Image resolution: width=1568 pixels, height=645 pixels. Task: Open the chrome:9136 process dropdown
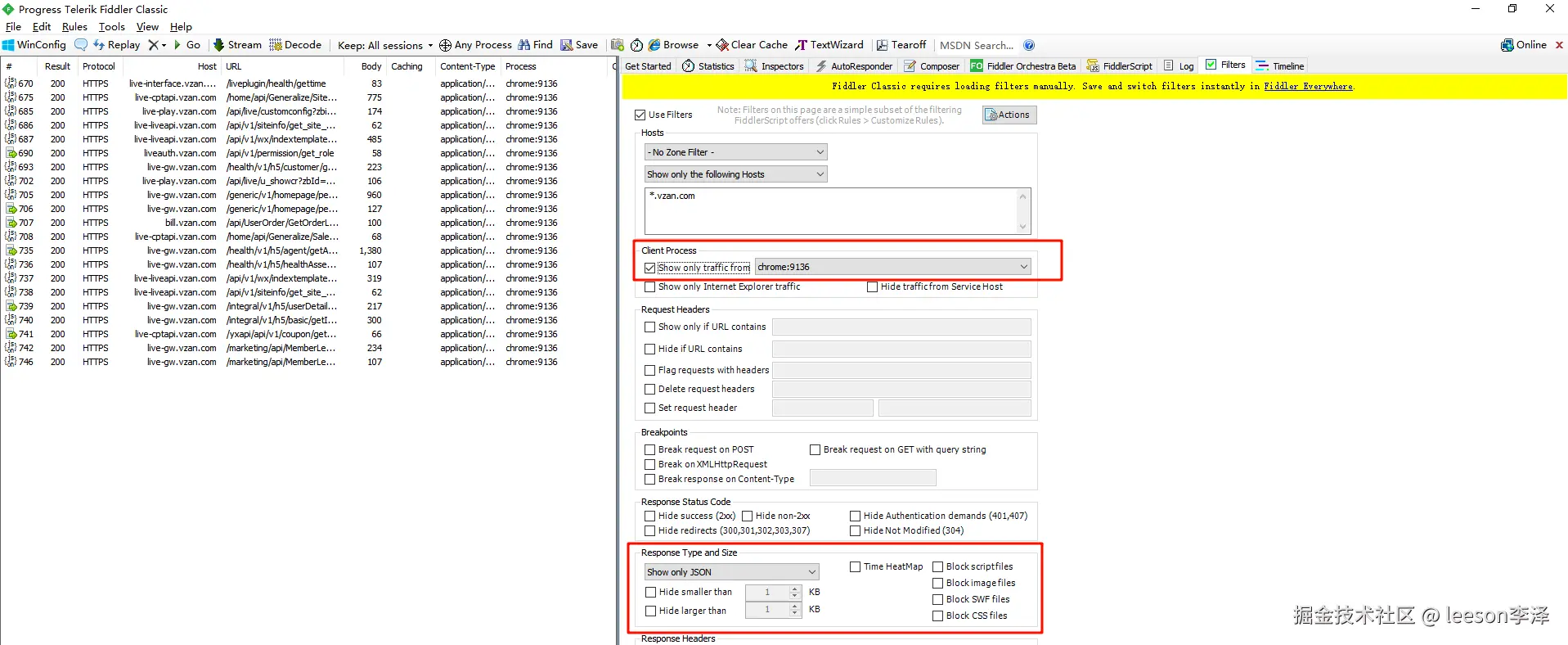892,267
